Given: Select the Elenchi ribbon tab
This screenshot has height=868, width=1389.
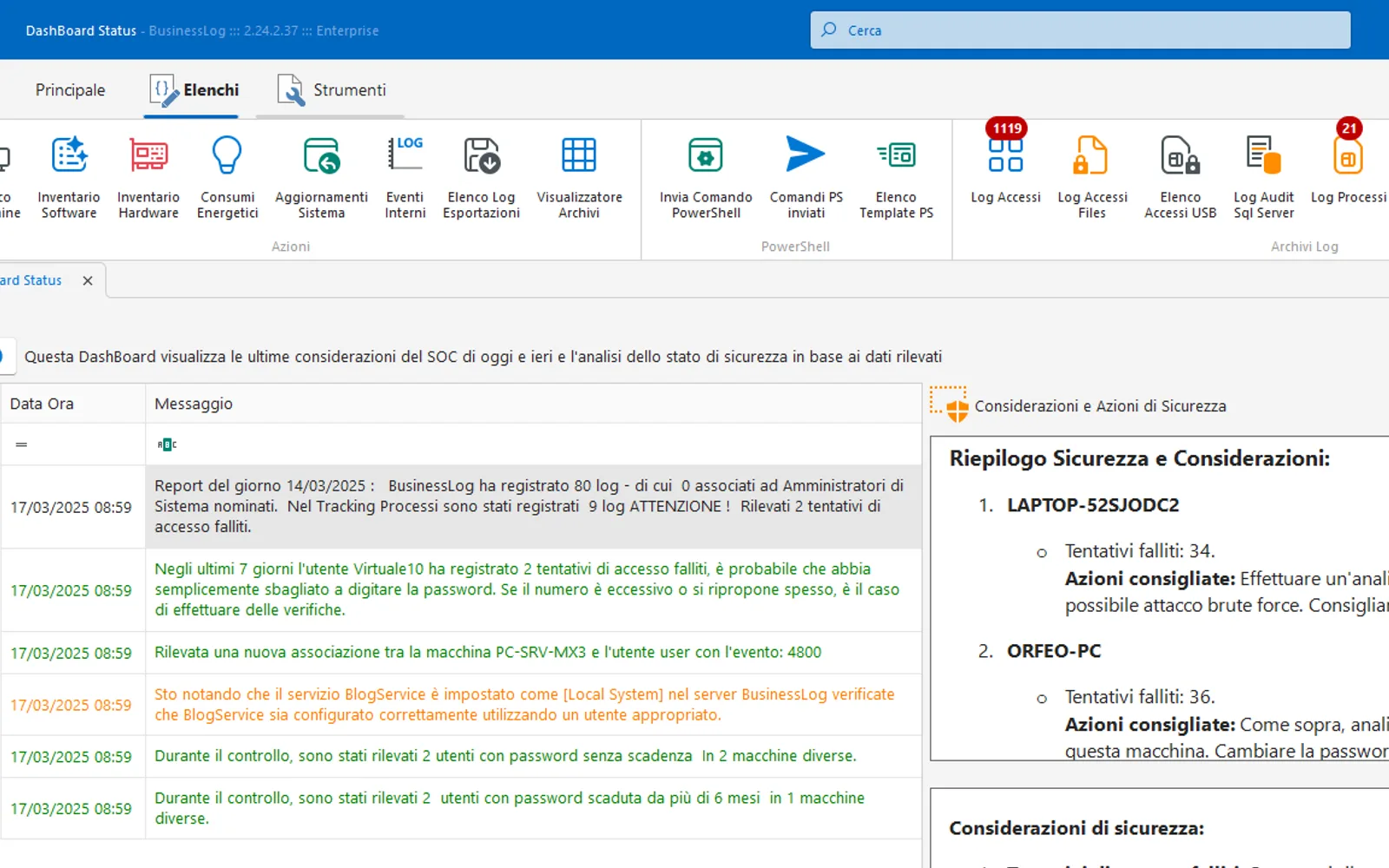Looking at the screenshot, I should [x=193, y=90].
